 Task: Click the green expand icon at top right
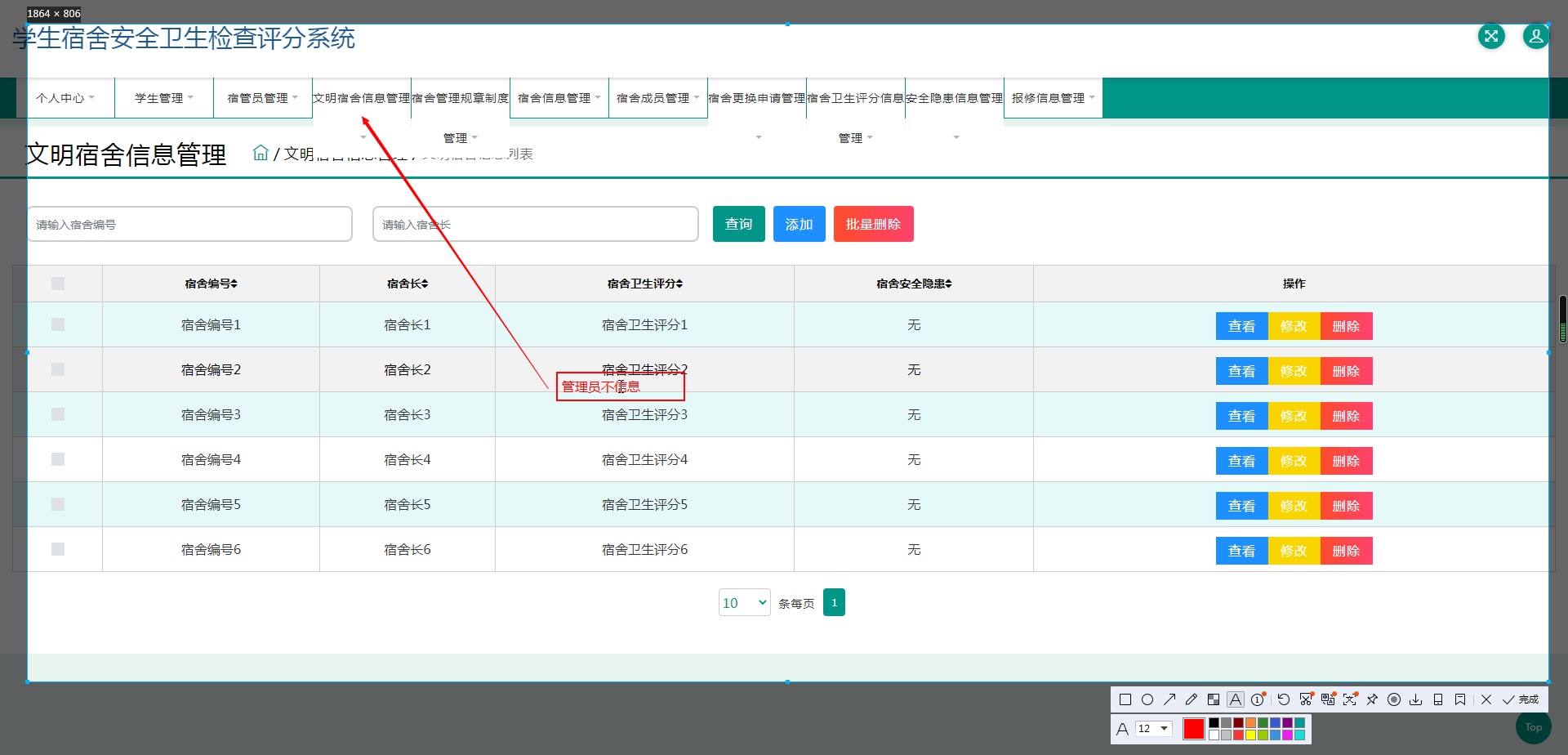tap(1491, 36)
